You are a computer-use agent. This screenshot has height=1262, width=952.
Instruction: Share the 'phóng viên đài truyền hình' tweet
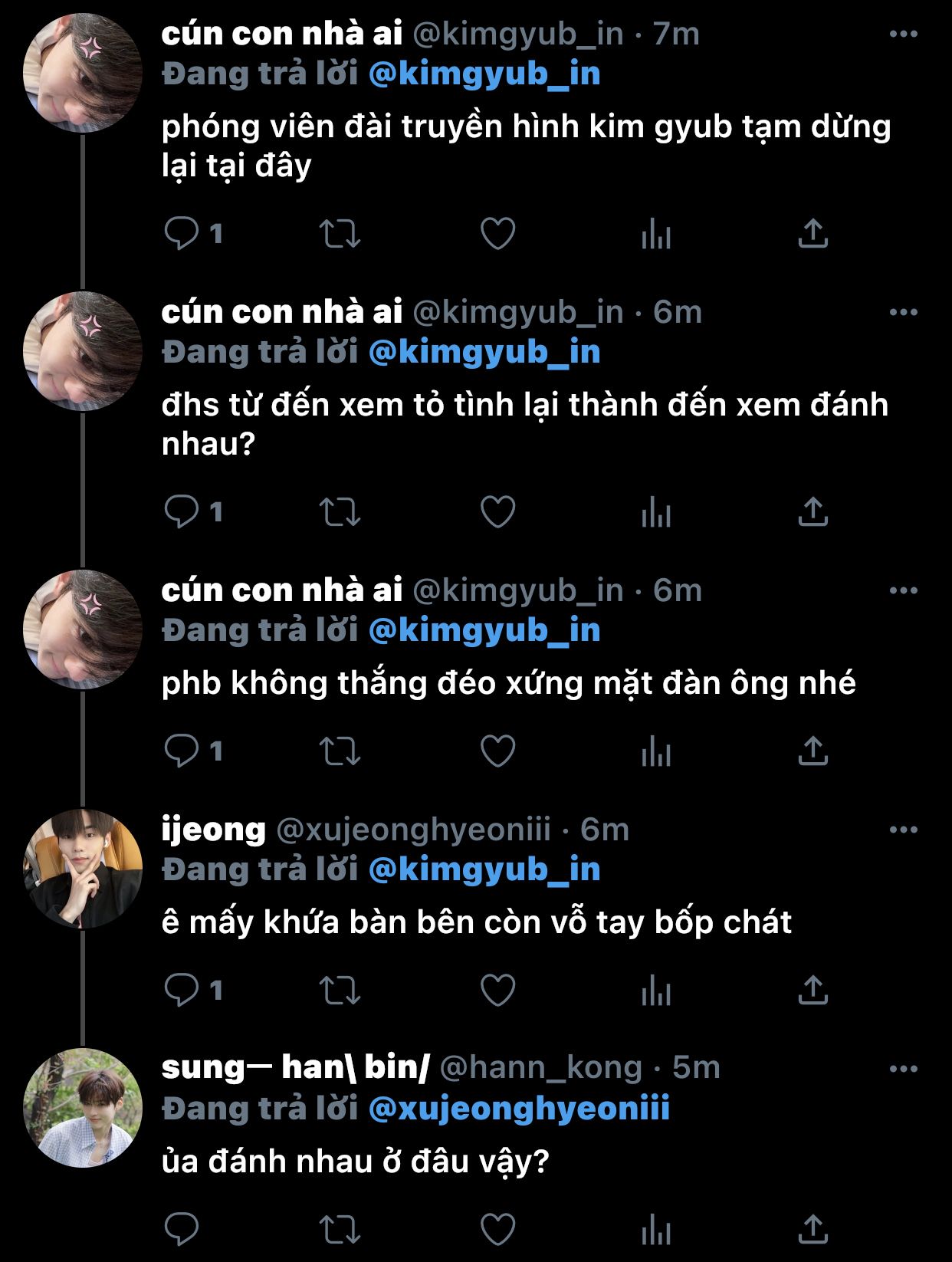coord(812,234)
